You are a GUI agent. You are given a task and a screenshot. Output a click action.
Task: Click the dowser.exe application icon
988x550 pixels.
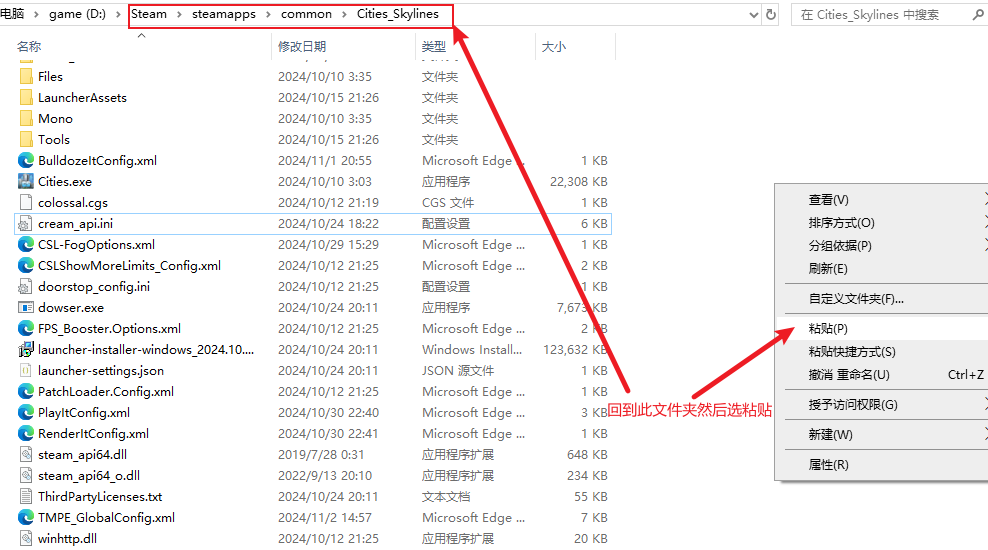26,307
